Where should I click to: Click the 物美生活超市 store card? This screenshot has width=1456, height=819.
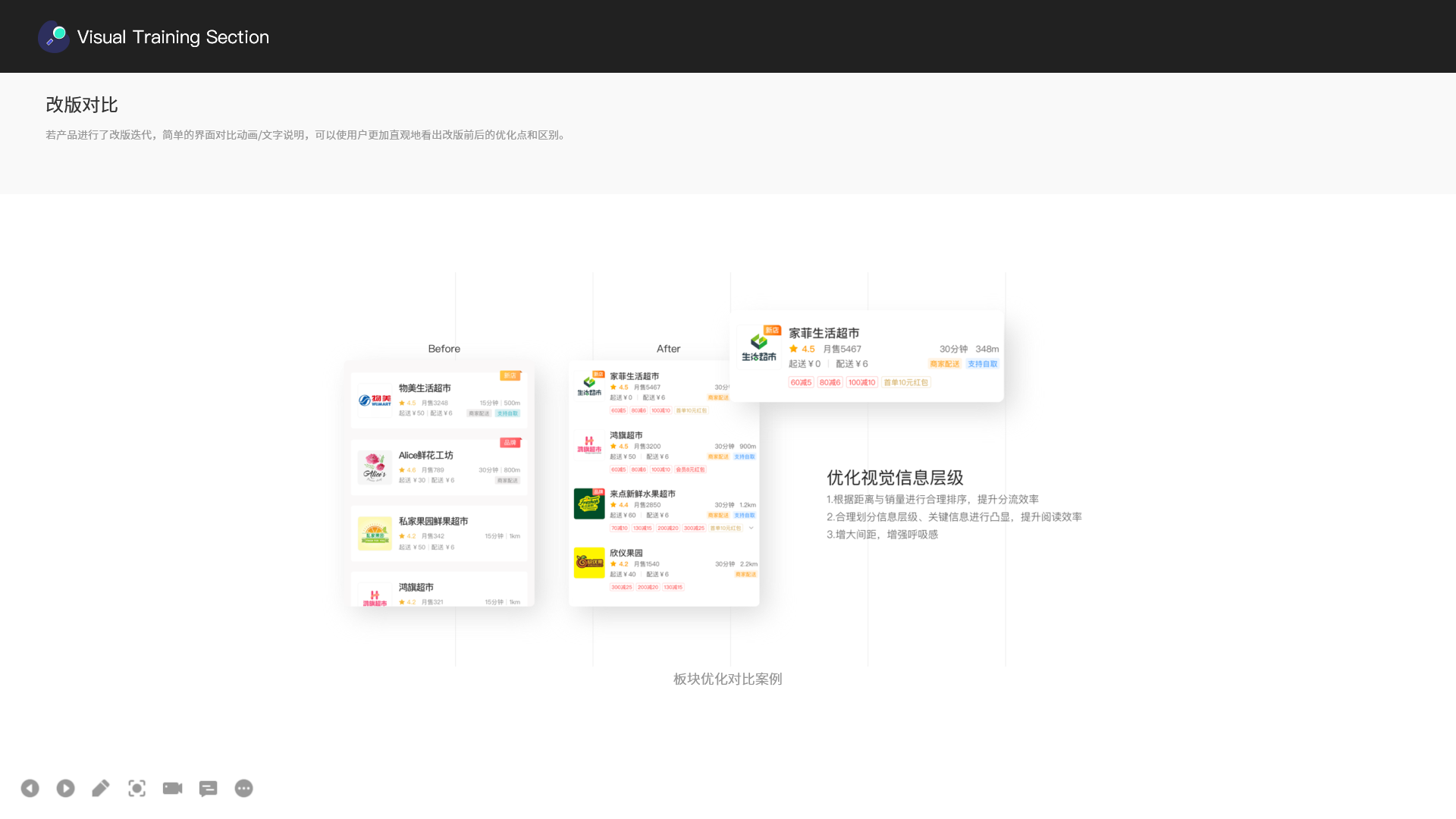coord(439,400)
